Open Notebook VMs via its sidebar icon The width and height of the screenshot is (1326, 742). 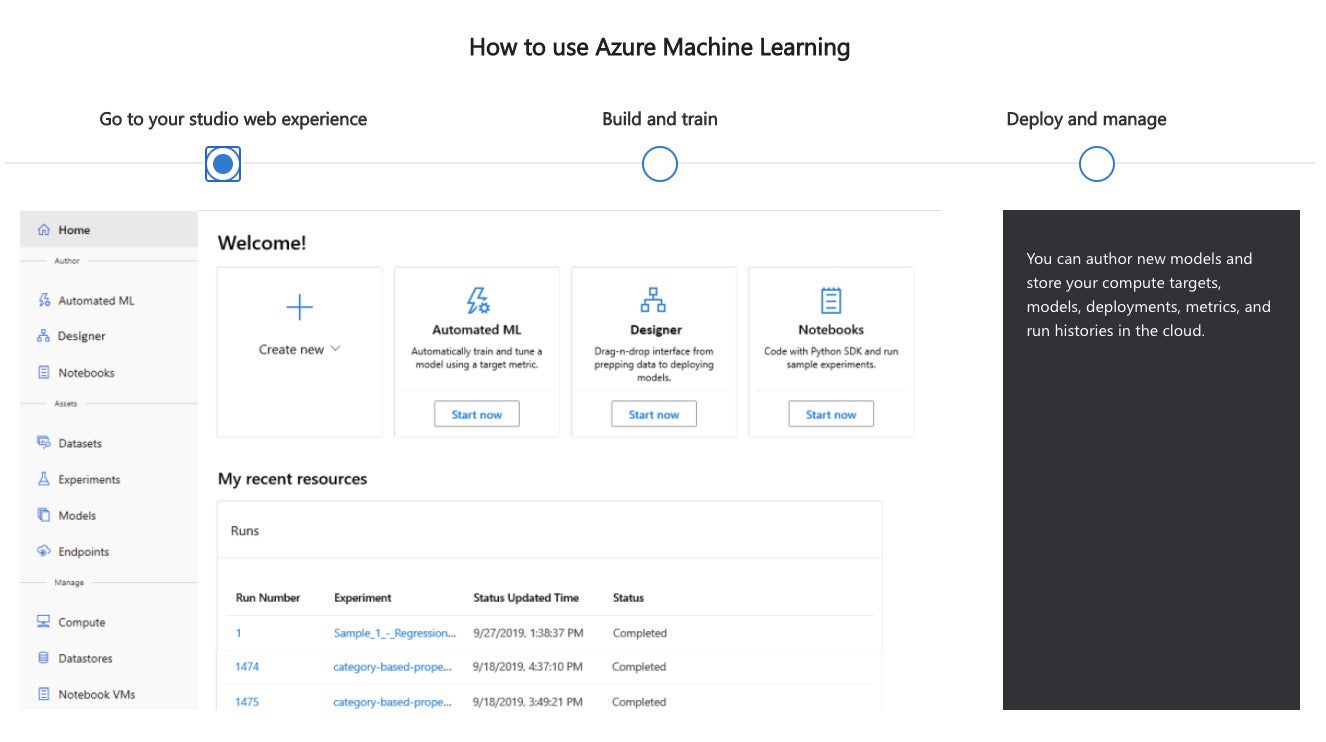44,694
